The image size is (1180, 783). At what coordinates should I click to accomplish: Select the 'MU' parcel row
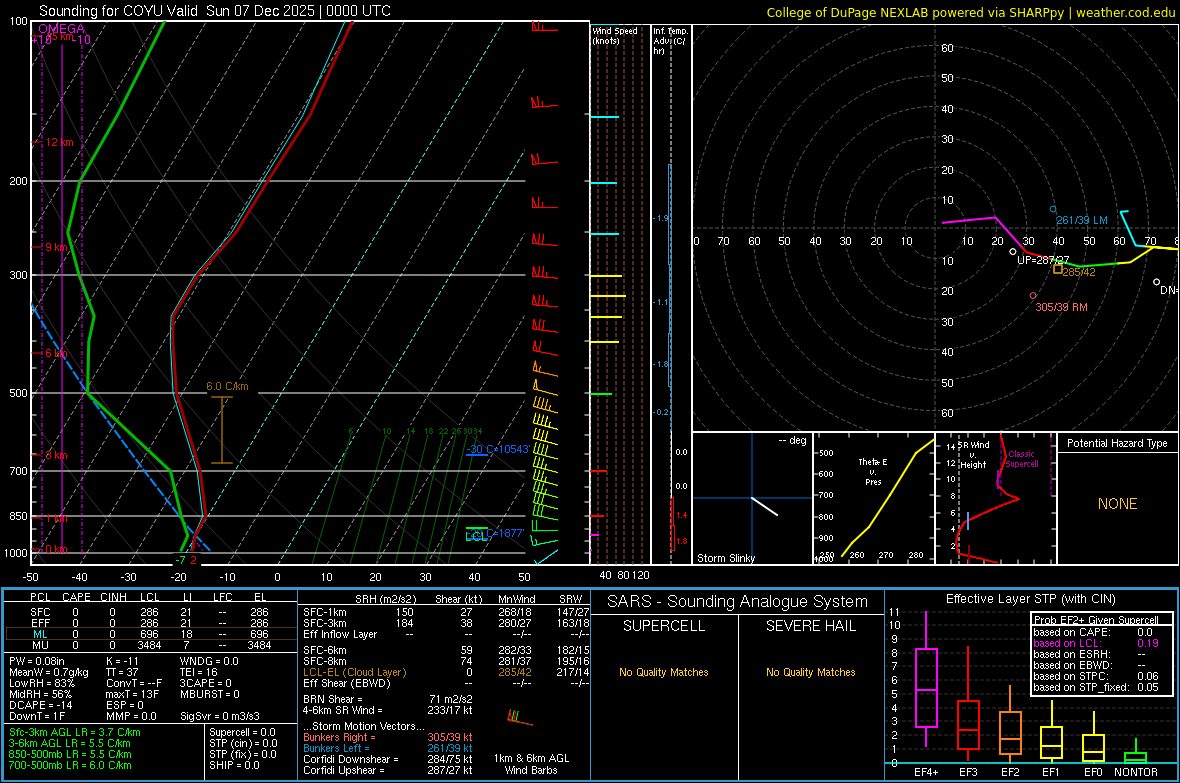pyautogui.click(x=150, y=645)
